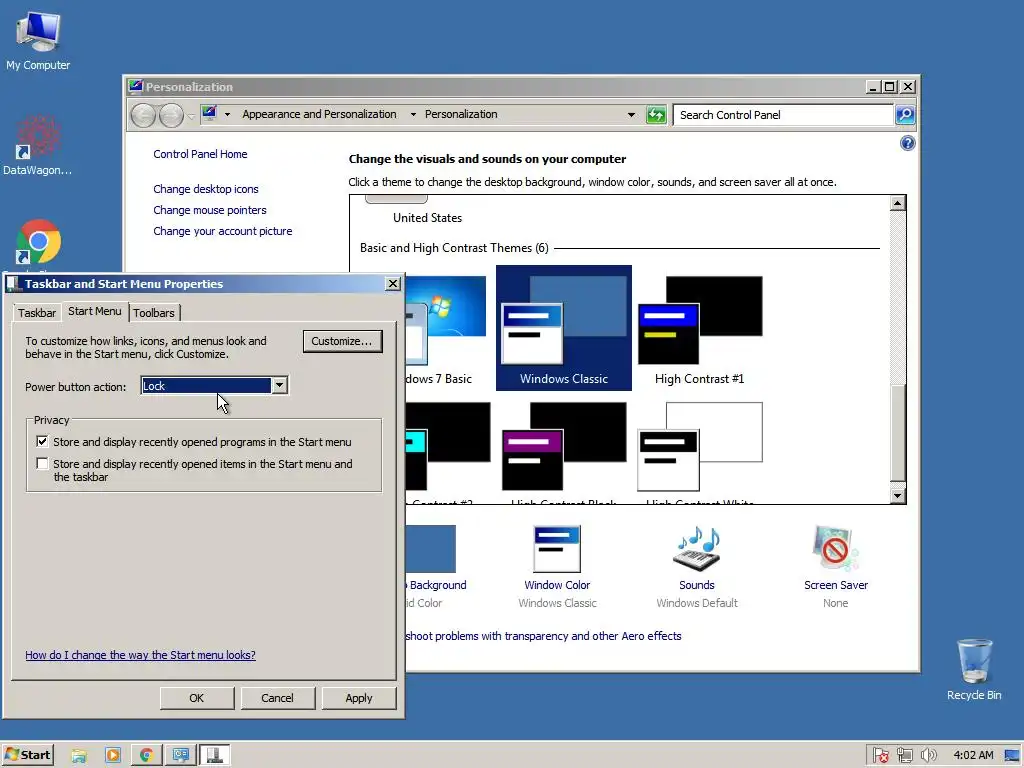
Task: Click the Forward arrow in the Personalization window
Action: (x=171, y=116)
